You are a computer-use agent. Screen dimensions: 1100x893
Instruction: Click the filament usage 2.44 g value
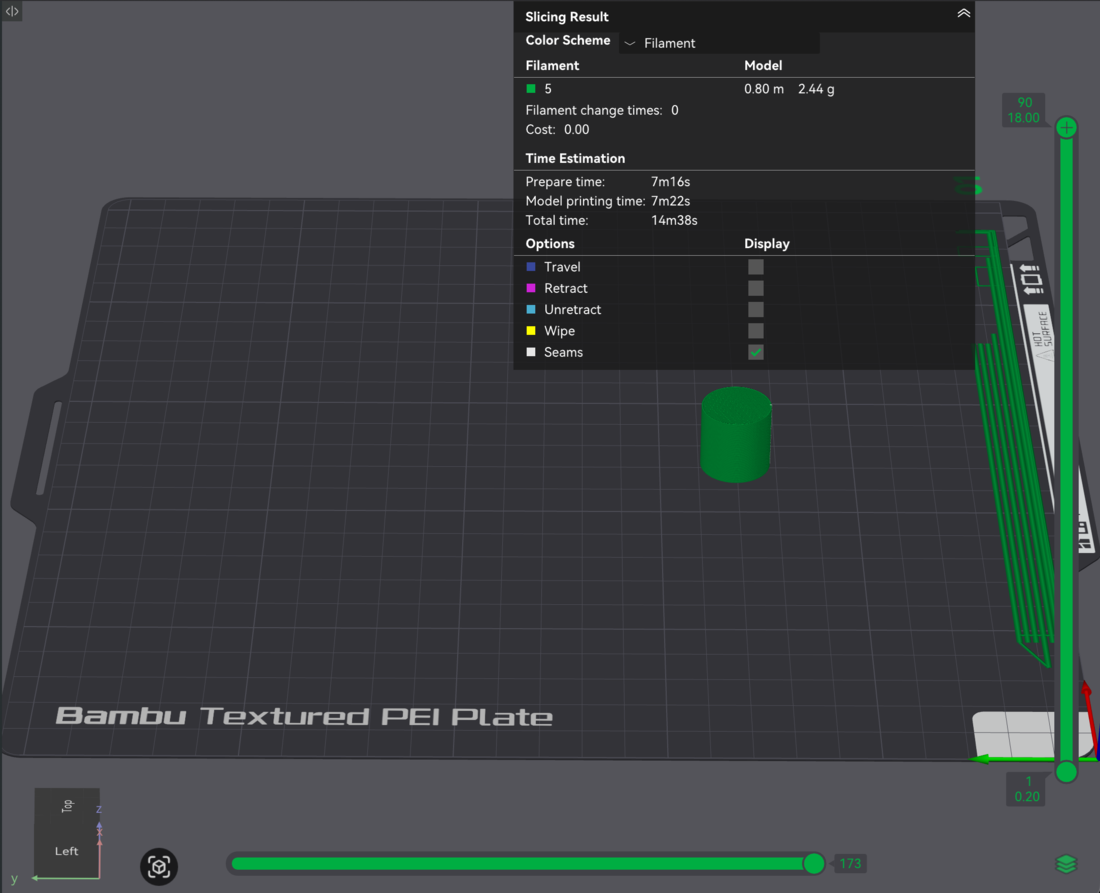click(x=816, y=89)
